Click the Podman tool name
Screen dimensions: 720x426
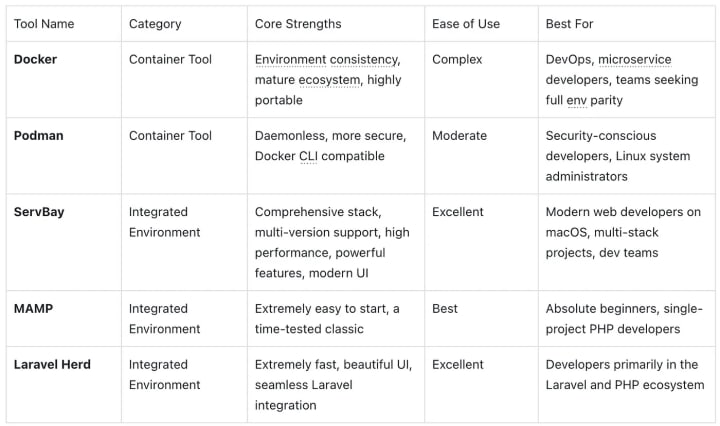[39, 135]
